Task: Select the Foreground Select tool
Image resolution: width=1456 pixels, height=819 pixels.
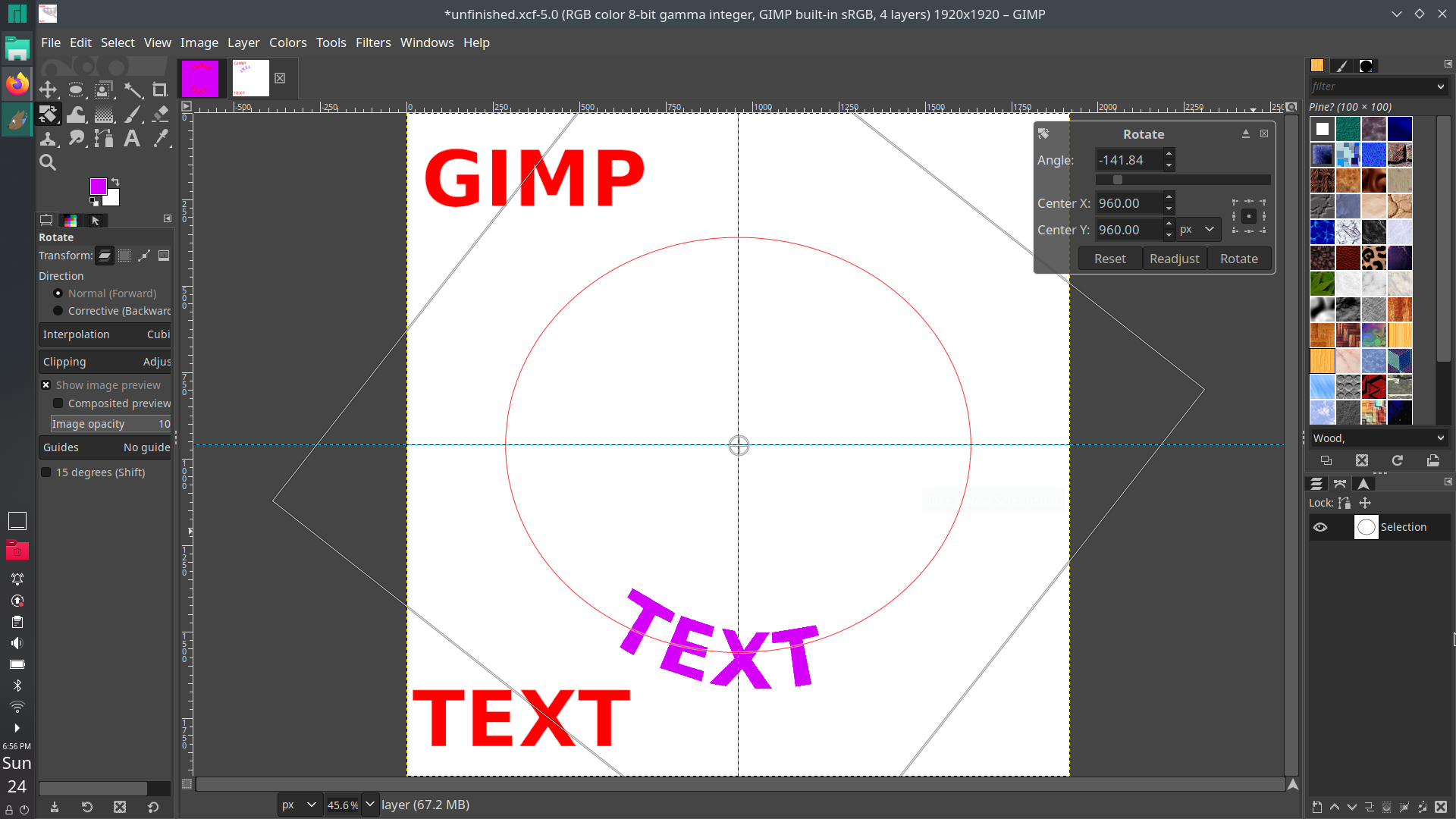Action: coord(104,90)
